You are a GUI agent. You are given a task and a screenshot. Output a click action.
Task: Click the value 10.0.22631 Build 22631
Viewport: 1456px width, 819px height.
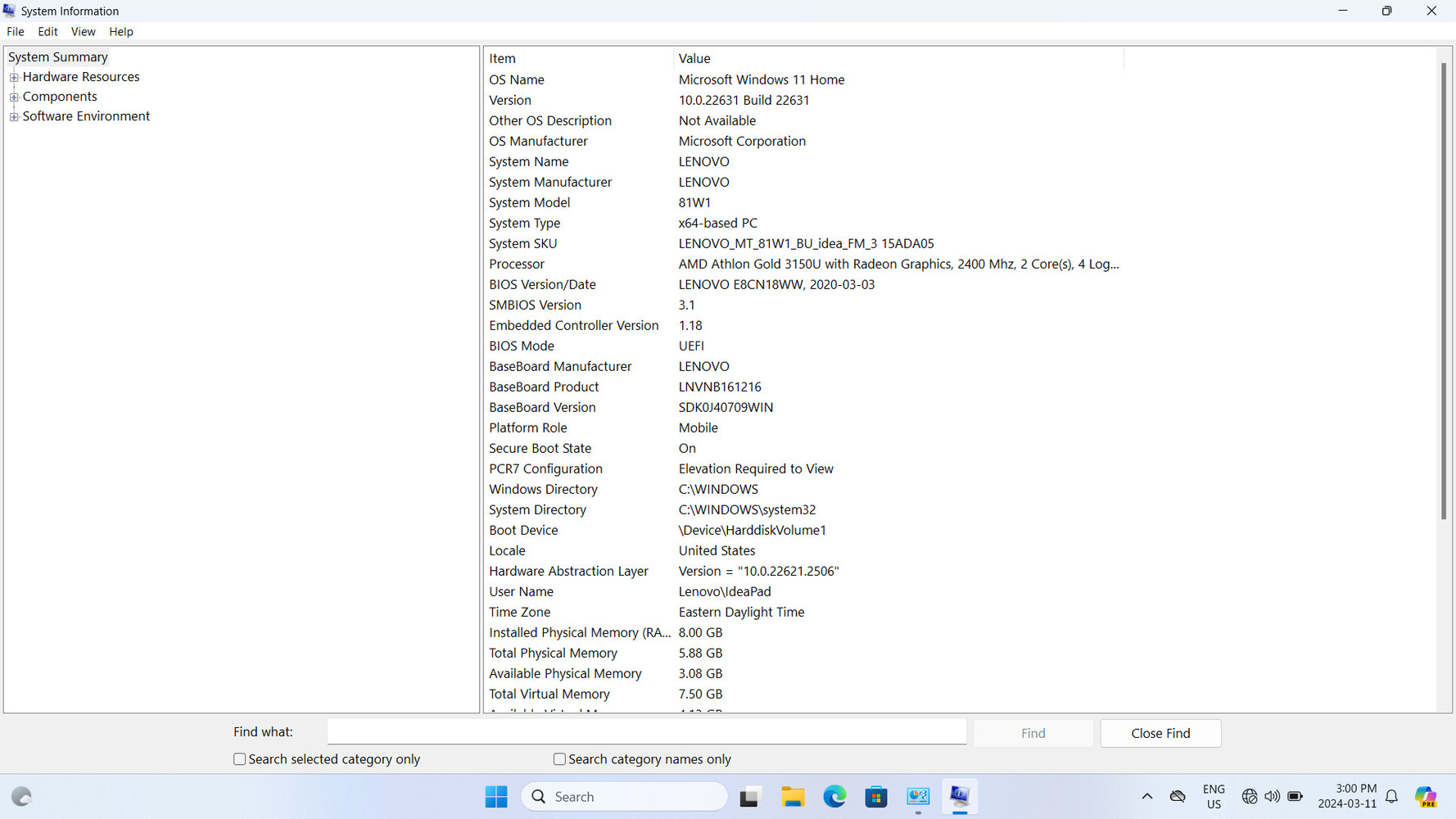pos(744,100)
